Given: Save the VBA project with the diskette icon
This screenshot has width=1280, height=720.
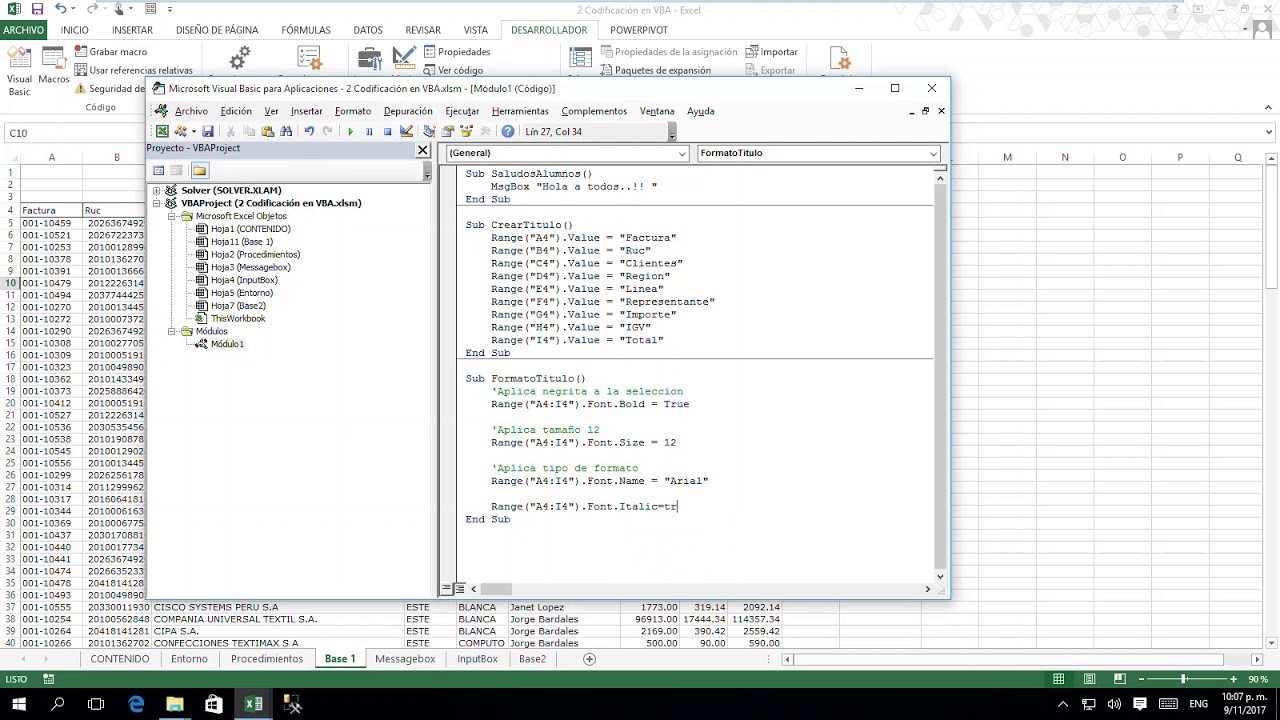Looking at the screenshot, I should 208,131.
